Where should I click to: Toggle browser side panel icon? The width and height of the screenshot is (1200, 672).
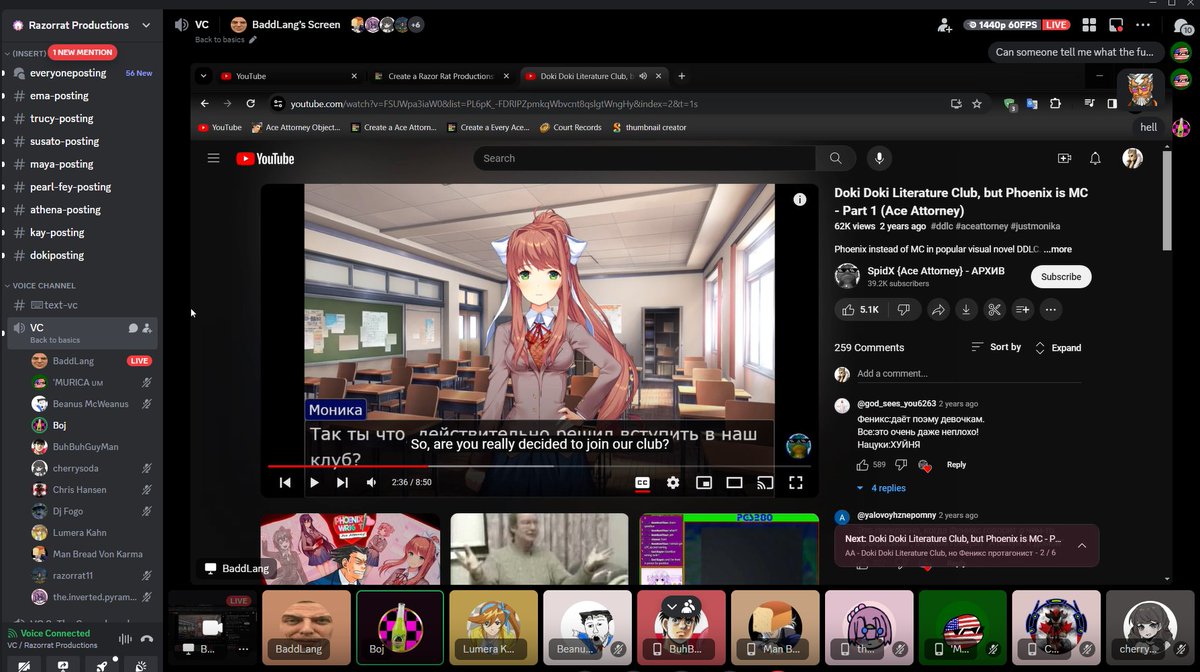tap(1112, 103)
